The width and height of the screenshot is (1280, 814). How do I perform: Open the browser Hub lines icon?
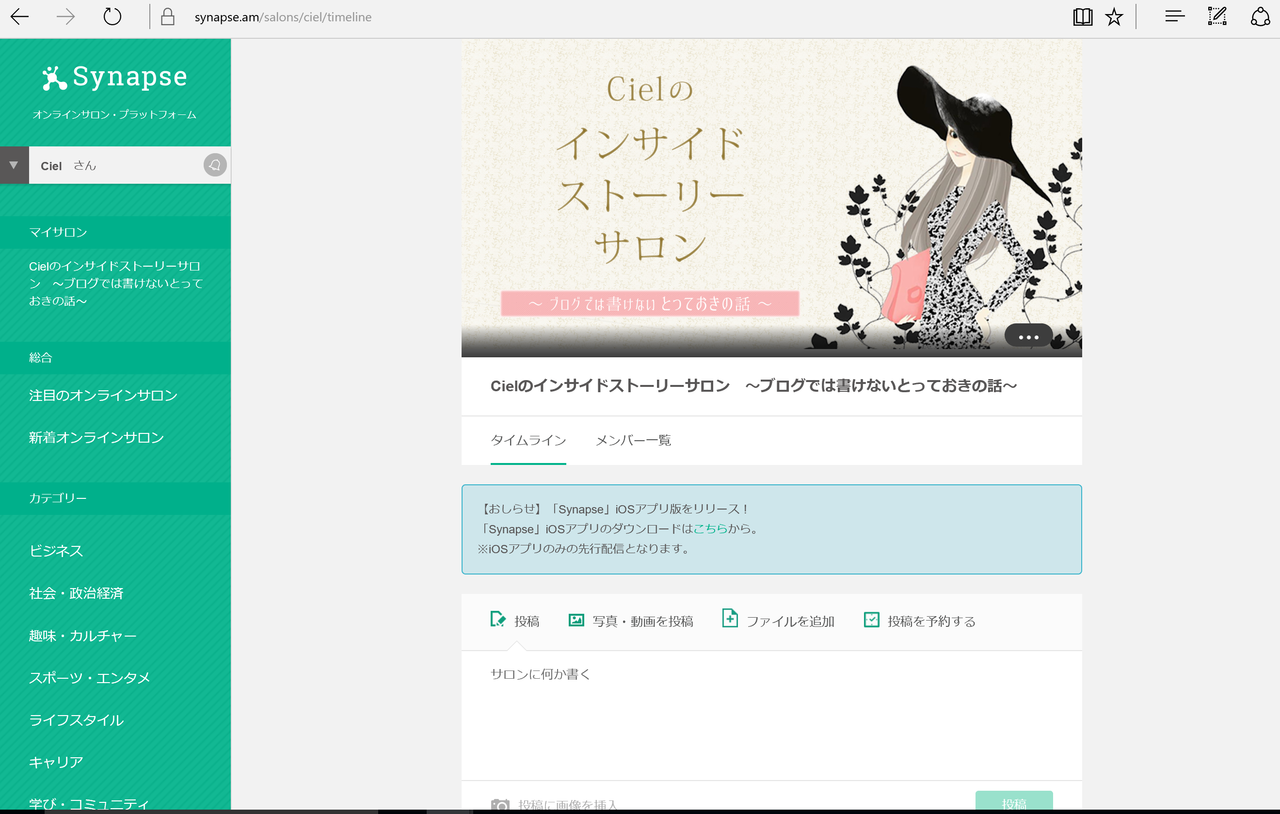[x=1175, y=17]
